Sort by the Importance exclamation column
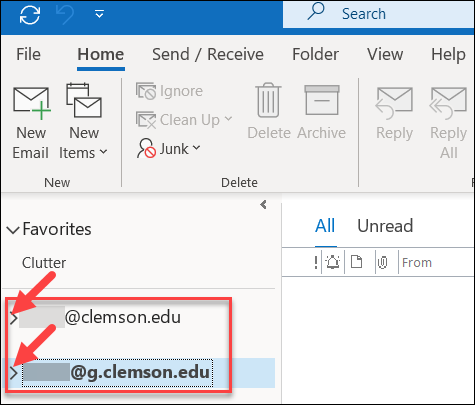Viewport: 475px width, 405px height. 316,263
